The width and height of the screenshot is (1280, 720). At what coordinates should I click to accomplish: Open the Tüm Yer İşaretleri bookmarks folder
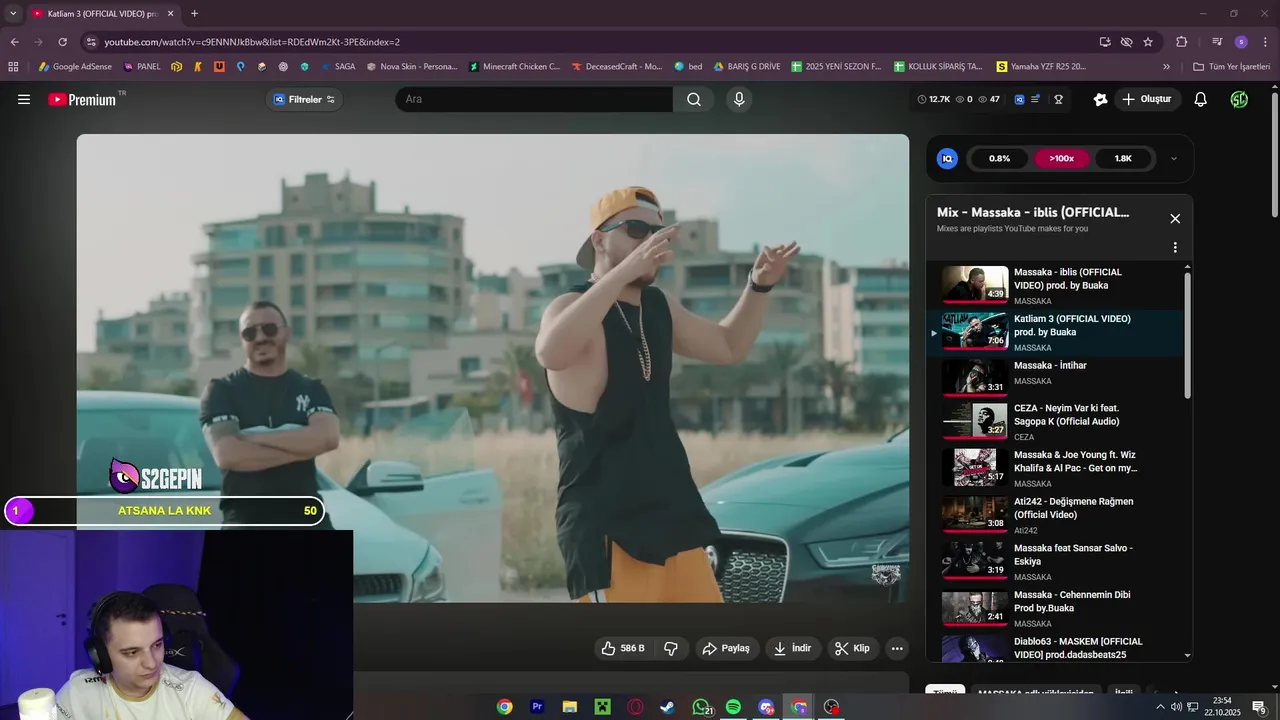(x=1231, y=67)
